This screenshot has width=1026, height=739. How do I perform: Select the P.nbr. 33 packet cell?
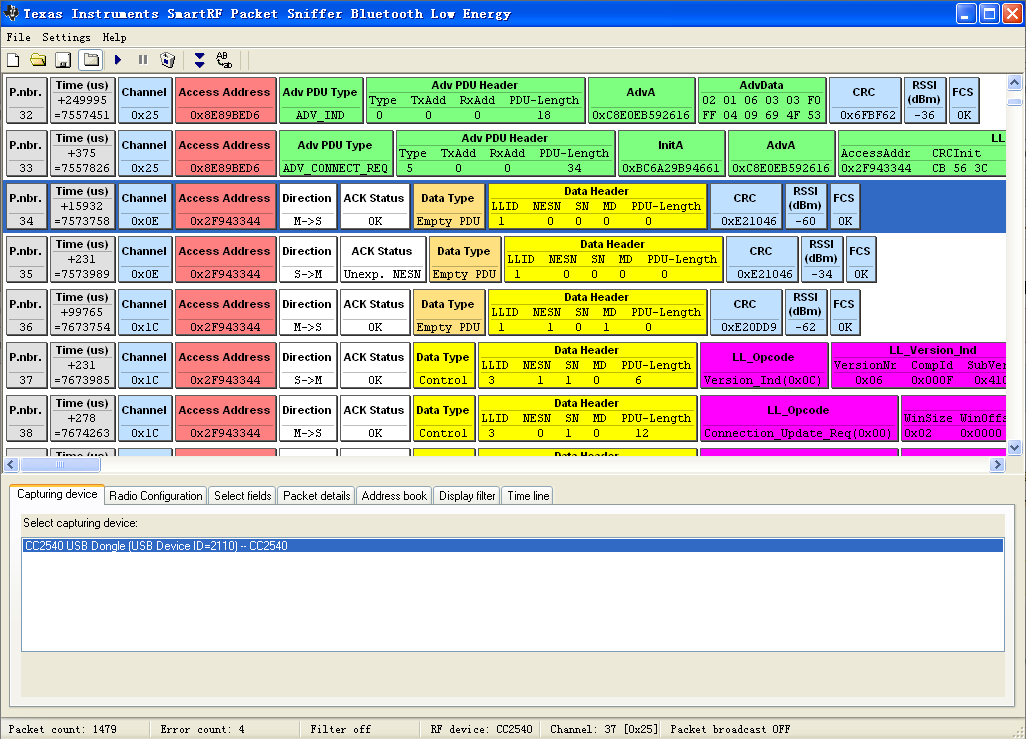(x=26, y=153)
